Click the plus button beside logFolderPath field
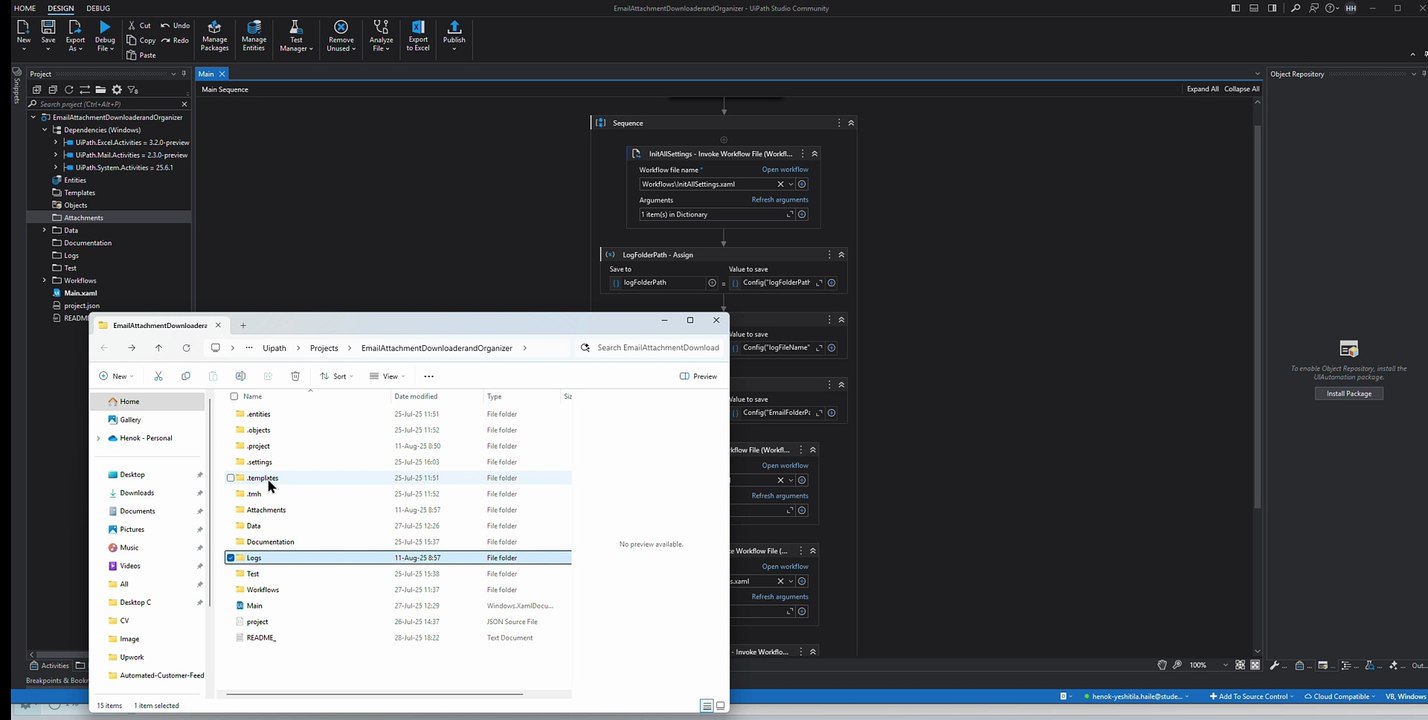This screenshot has height=720, width=1428. pos(712,283)
